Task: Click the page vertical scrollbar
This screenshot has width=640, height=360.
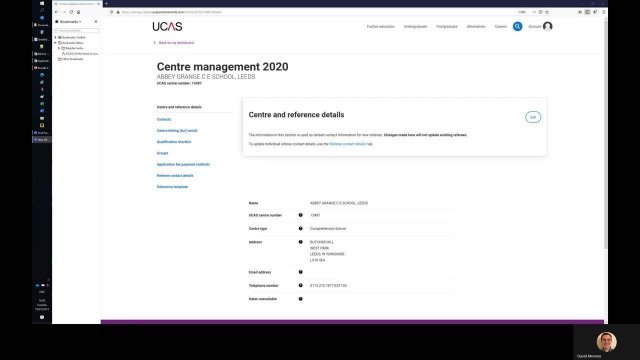Action: (x=606, y=135)
